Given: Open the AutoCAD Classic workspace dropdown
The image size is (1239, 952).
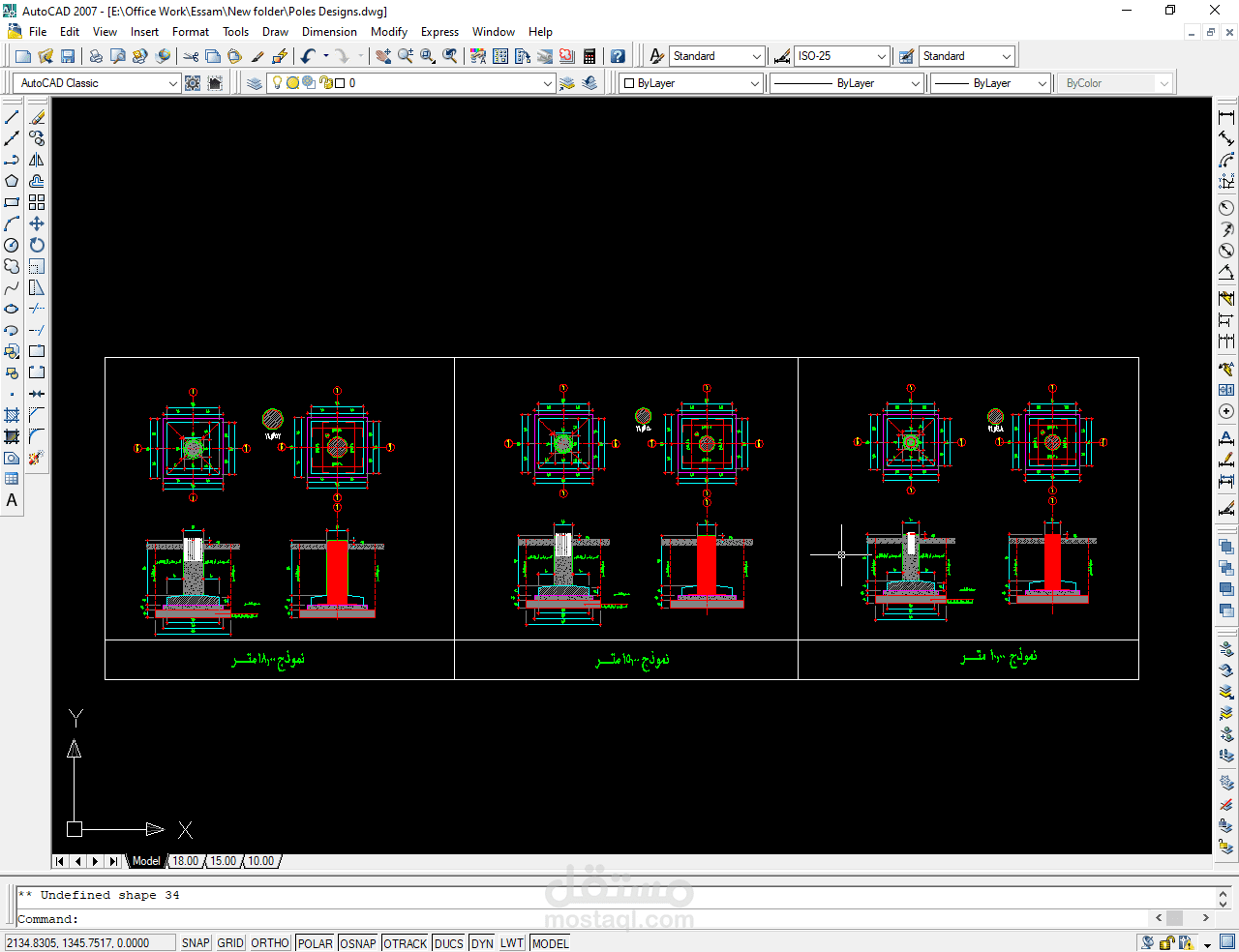Looking at the screenshot, I should point(97,83).
